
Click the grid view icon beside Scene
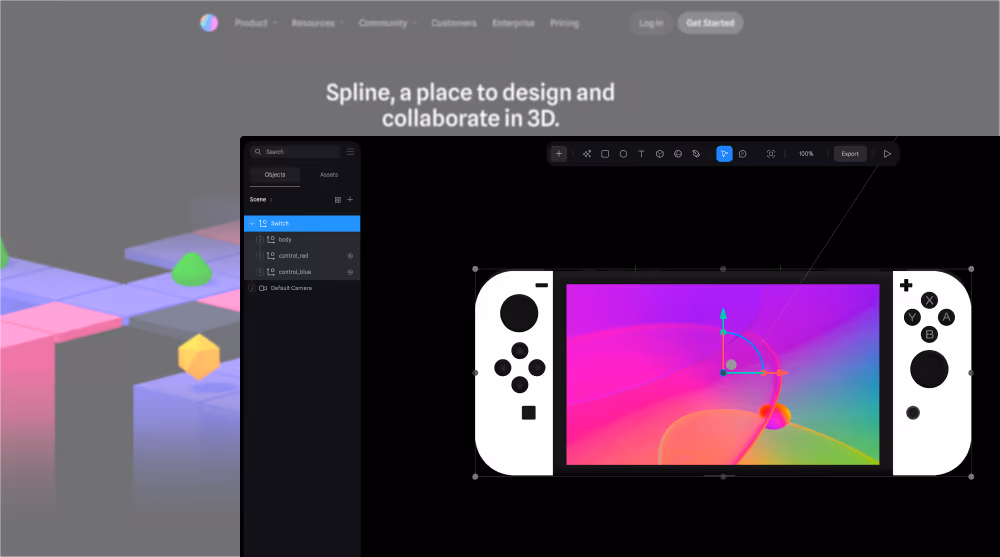pos(337,200)
